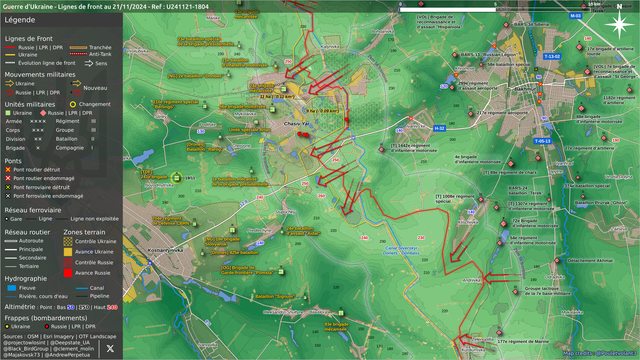Click the X logo in legend footer

[x=110, y=349]
